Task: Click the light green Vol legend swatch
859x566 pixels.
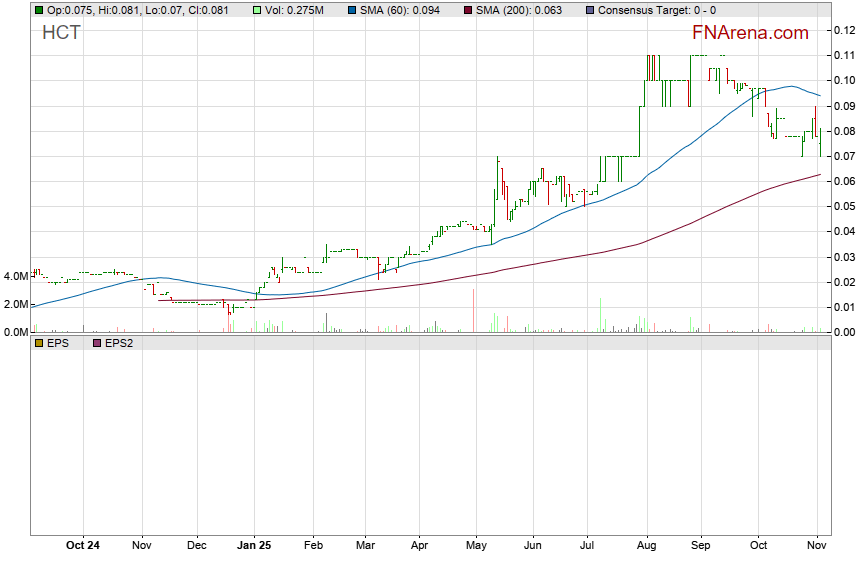Action: (258, 10)
